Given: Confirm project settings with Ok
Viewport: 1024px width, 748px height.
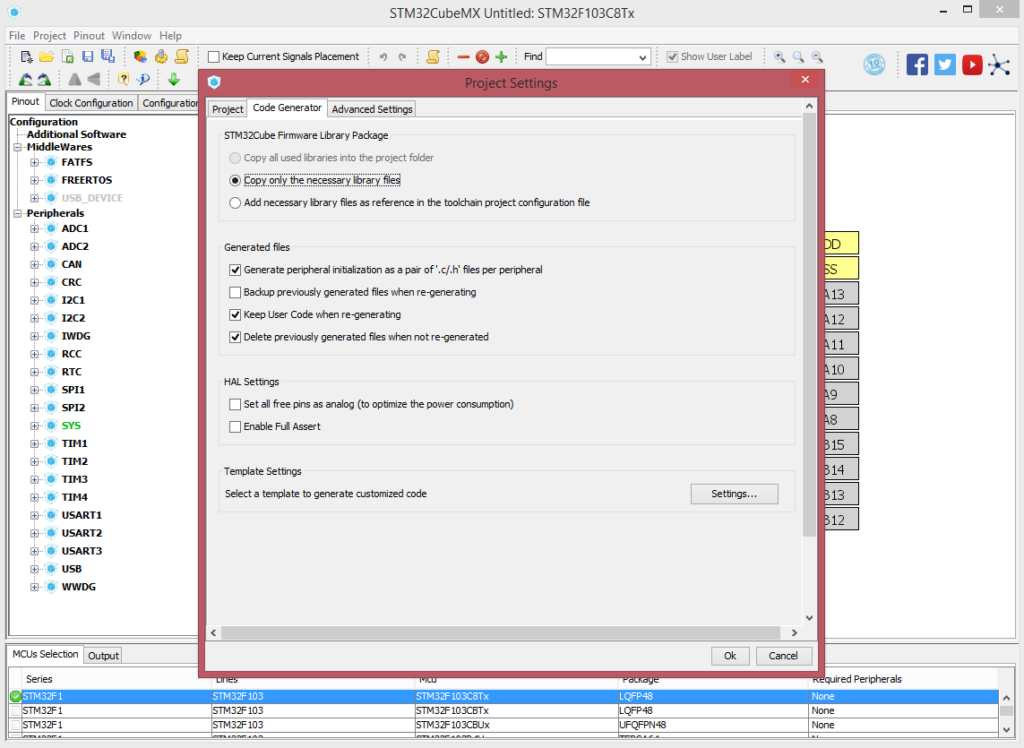Looking at the screenshot, I should click(729, 656).
